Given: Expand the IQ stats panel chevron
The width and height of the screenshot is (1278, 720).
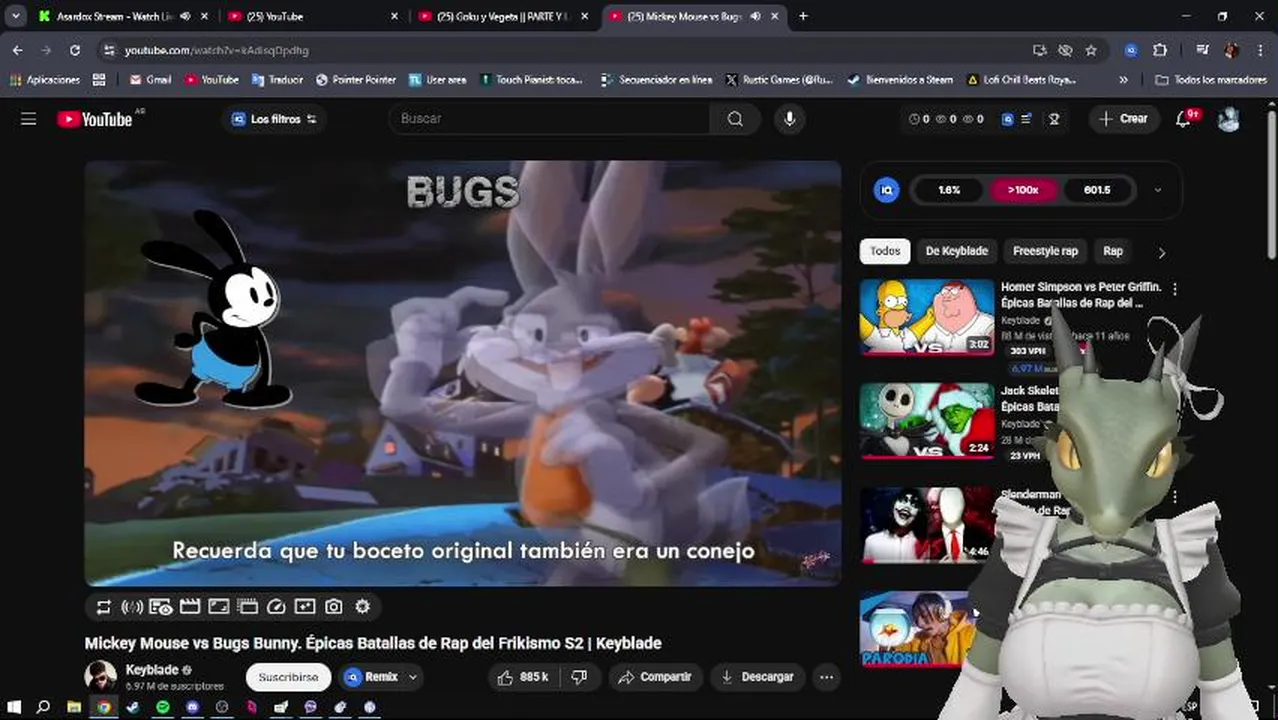Looking at the screenshot, I should tap(1158, 190).
